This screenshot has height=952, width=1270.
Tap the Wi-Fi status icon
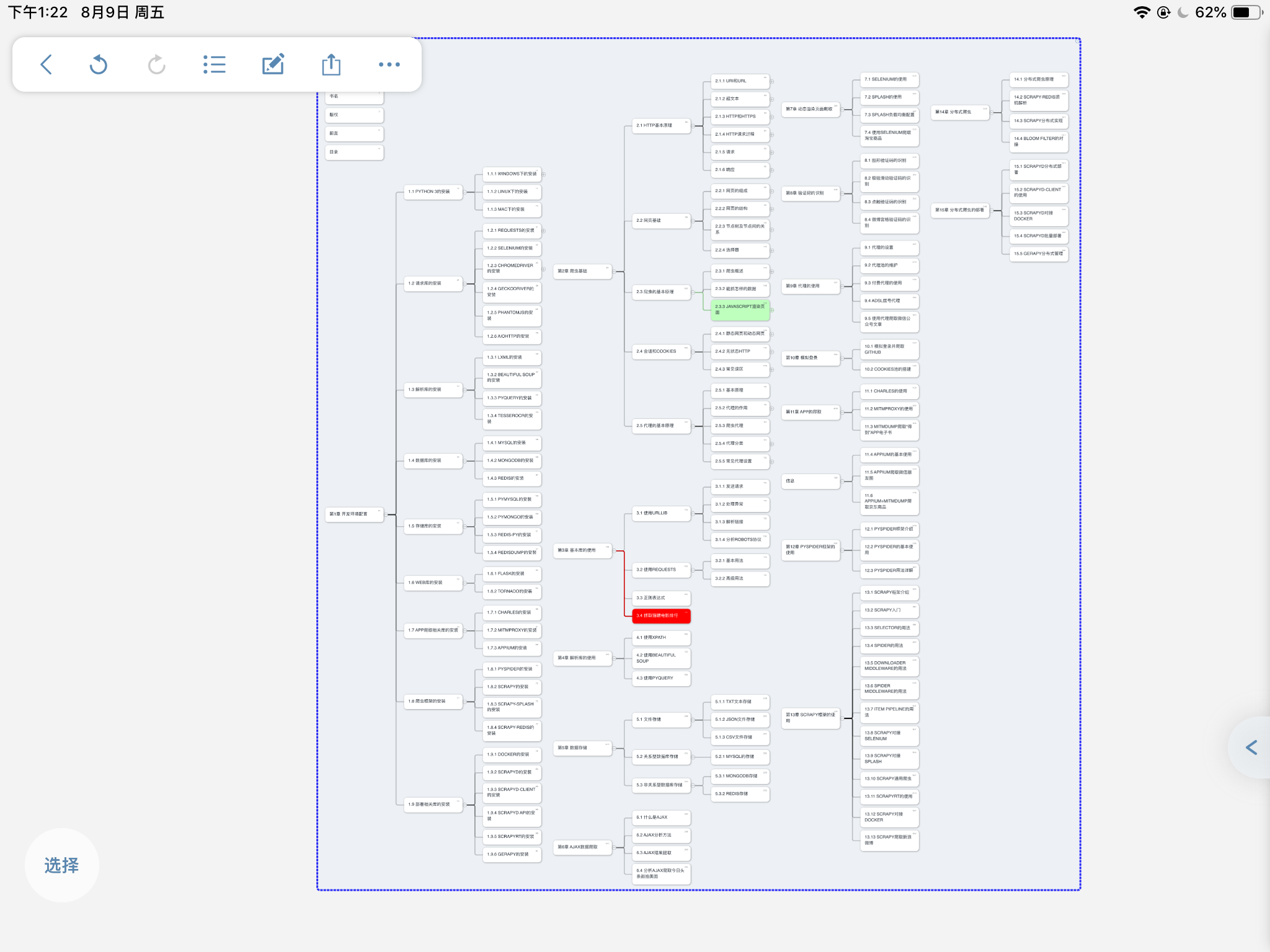pyautogui.click(x=1142, y=12)
